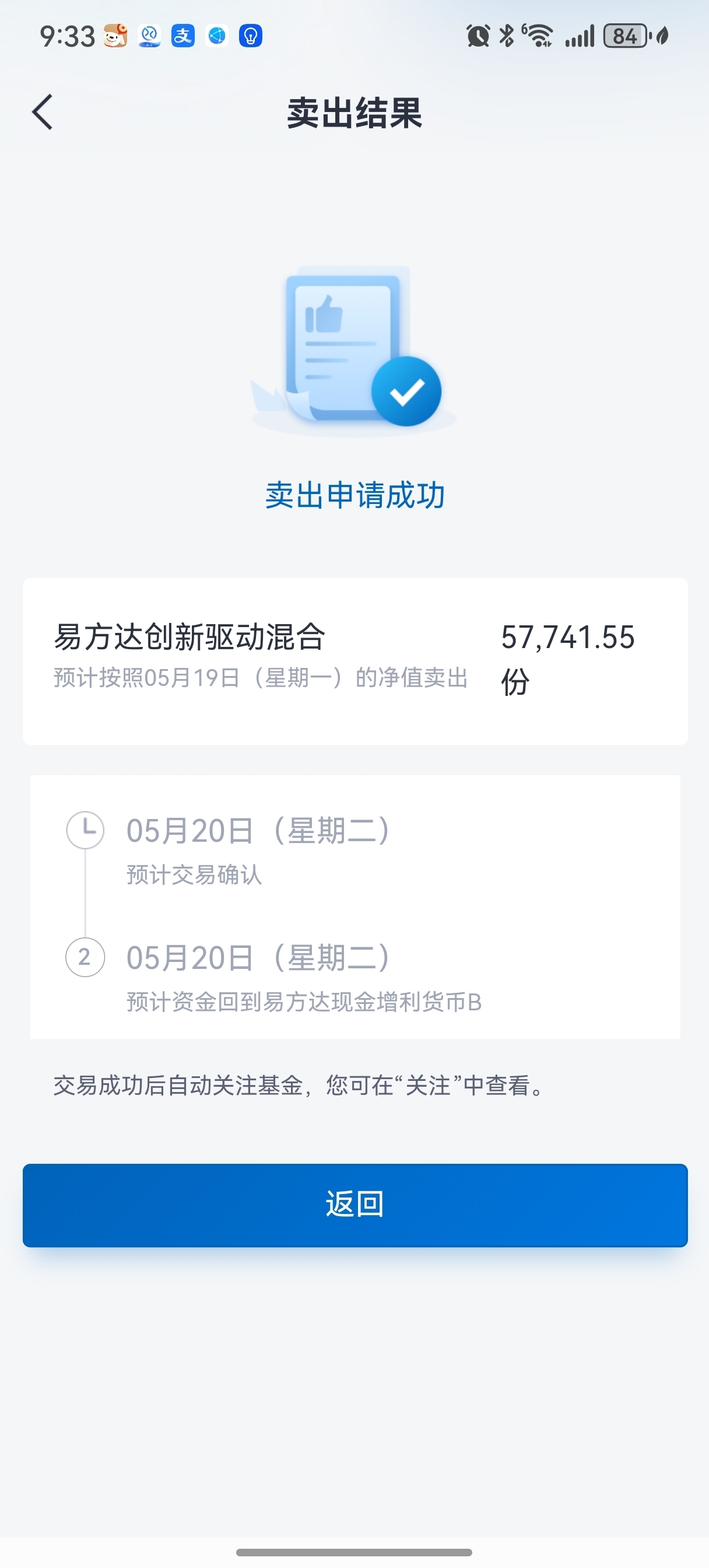Image resolution: width=709 pixels, height=1568 pixels.
Task: Tap the Wi-Fi signal status icon
Action: tap(538, 36)
